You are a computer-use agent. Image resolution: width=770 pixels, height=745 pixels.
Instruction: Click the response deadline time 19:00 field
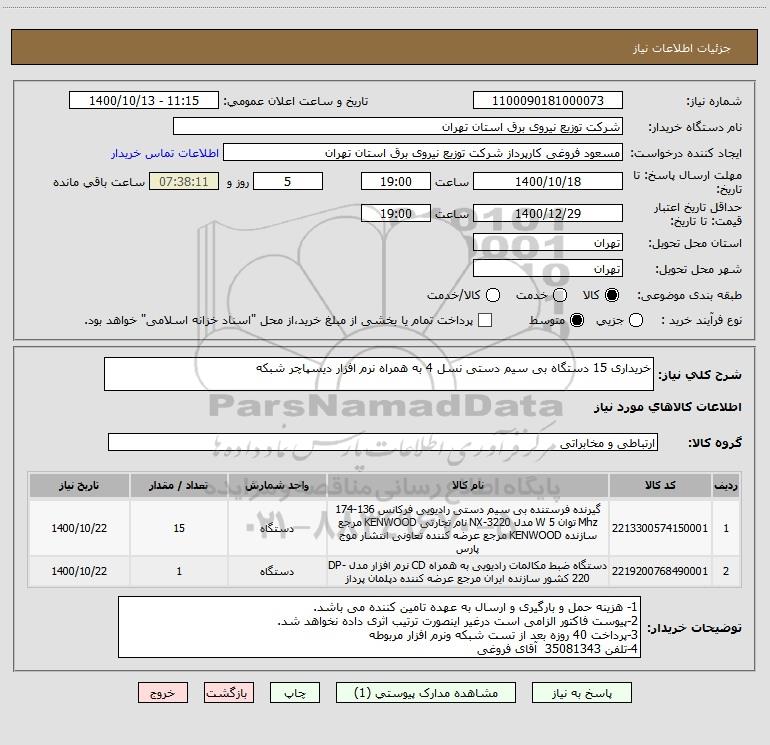396,181
